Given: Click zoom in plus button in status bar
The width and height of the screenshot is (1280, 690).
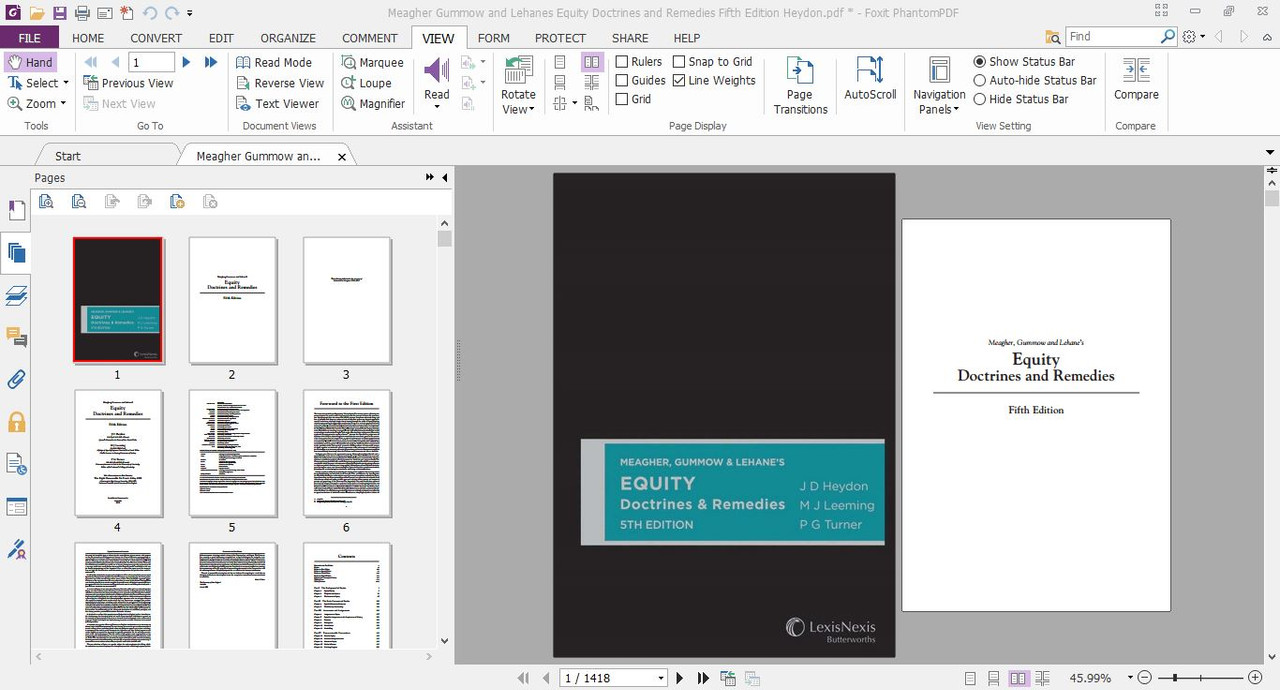Looking at the screenshot, I should (x=1255, y=678).
